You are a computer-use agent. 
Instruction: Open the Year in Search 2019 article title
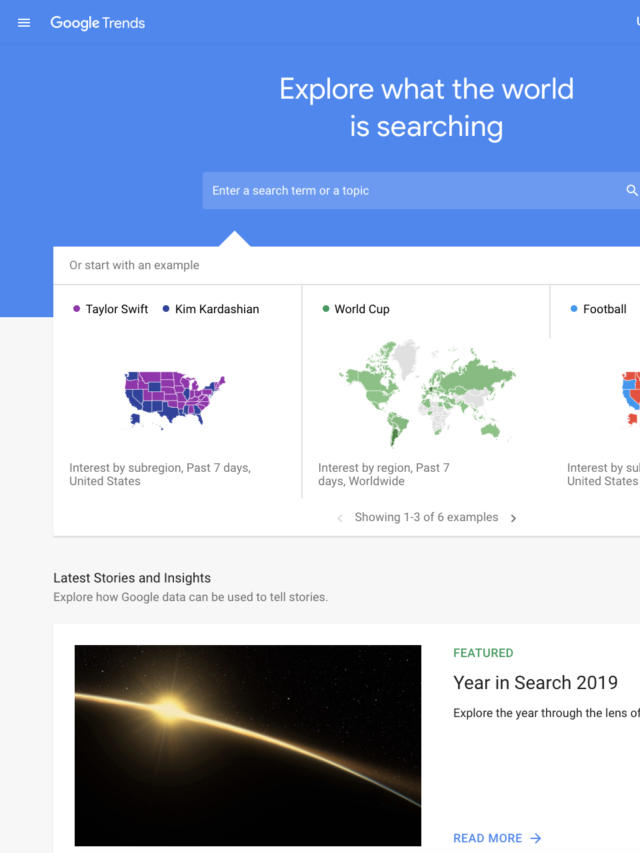(x=536, y=683)
